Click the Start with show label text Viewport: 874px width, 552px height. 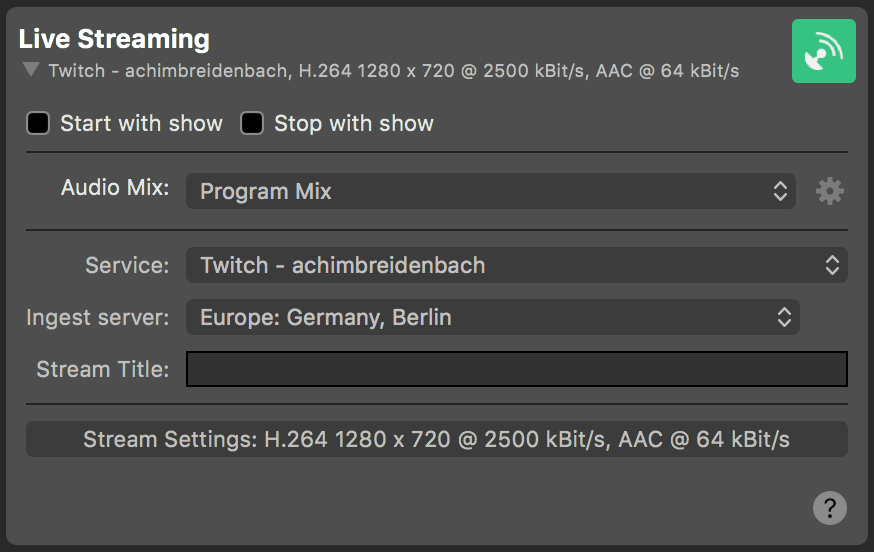point(142,123)
